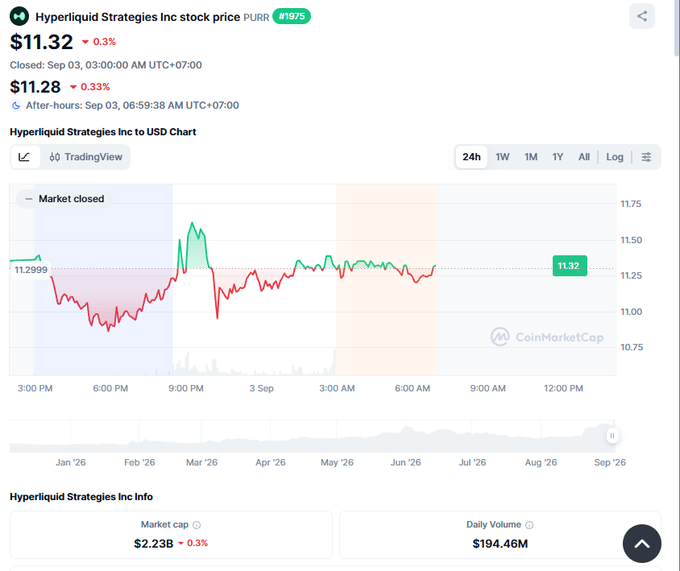Select the 24h time range

471,157
